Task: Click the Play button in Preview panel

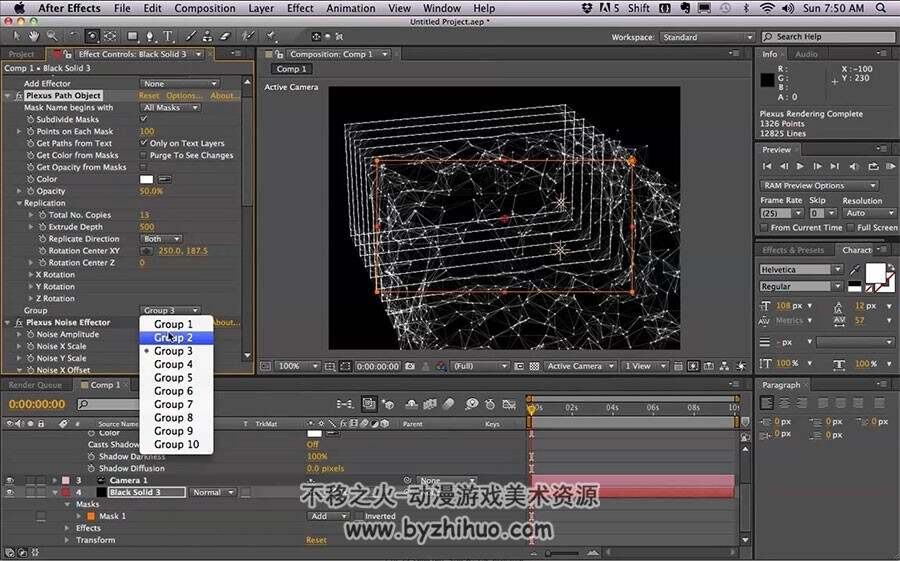Action: [x=800, y=166]
